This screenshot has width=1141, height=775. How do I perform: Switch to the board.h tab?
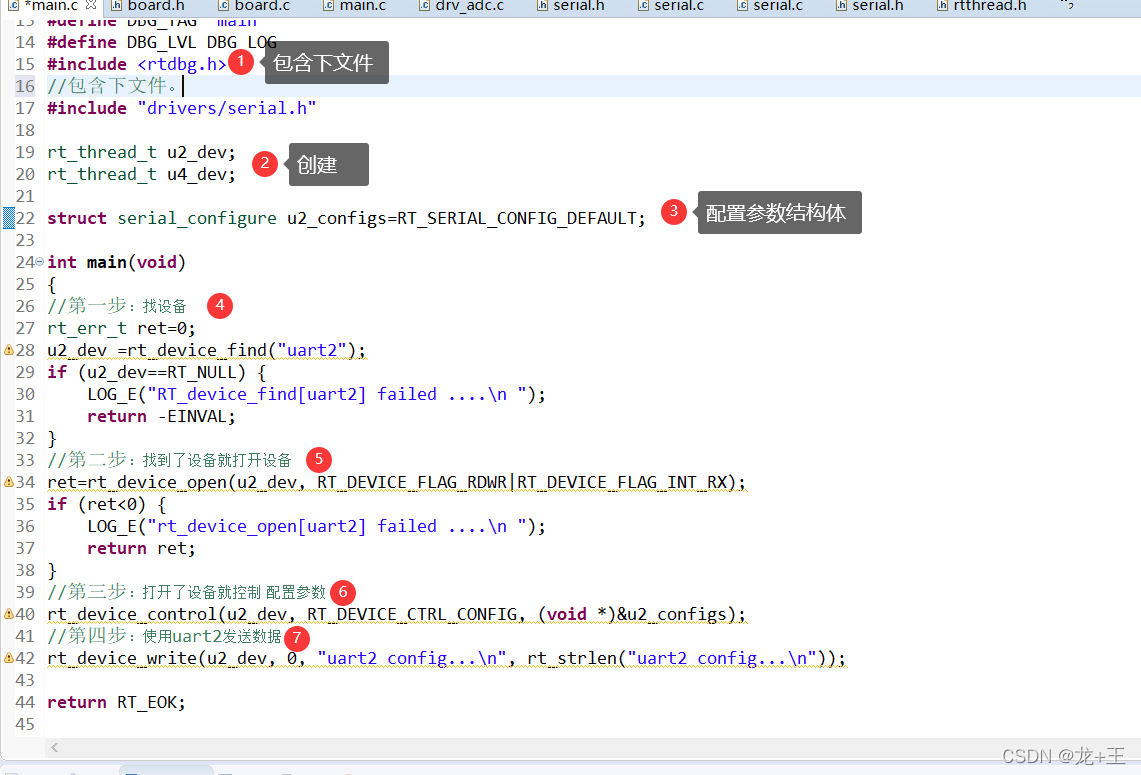(x=148, y=6)
